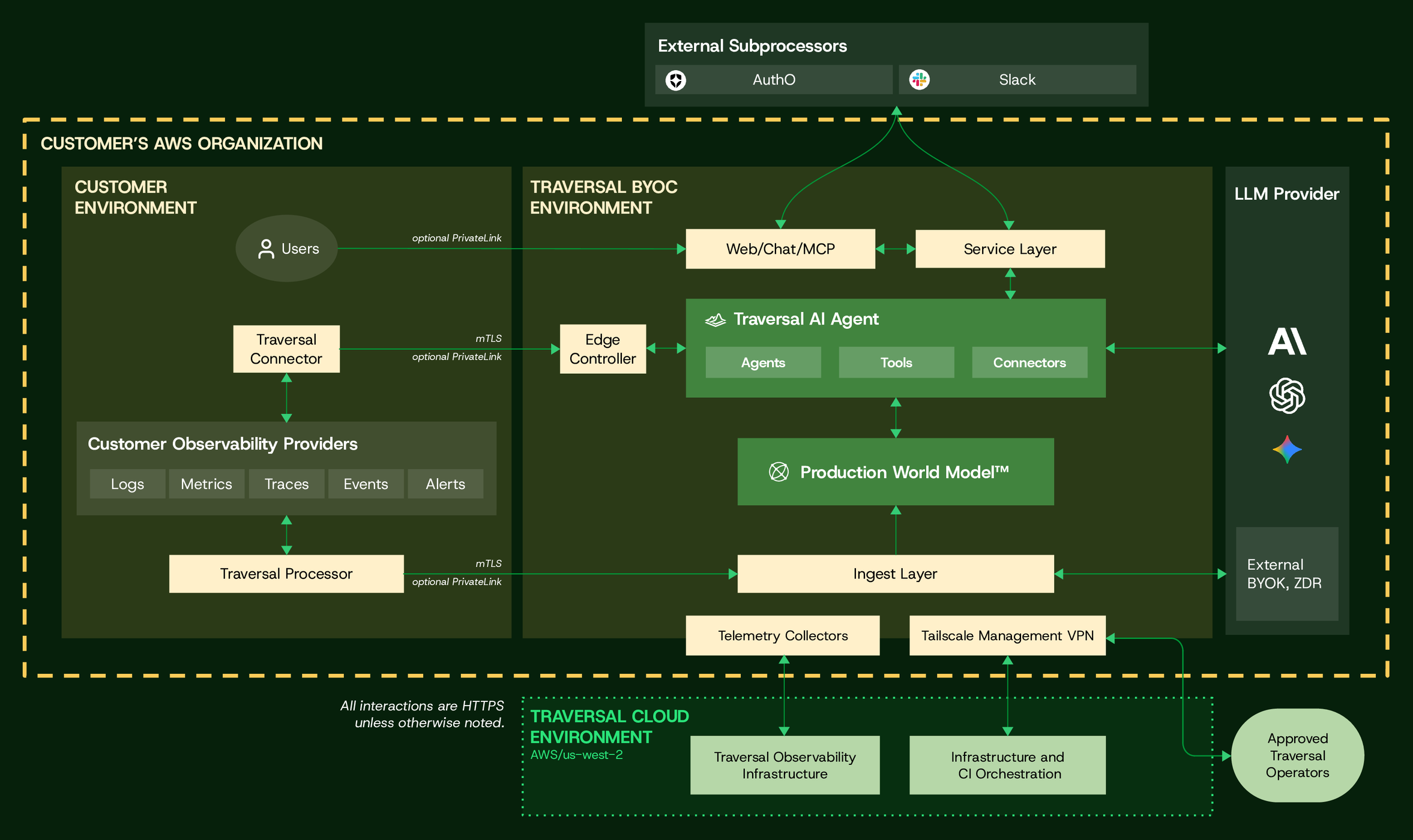
Task: Click the Slack label text
Action: 1017,80
